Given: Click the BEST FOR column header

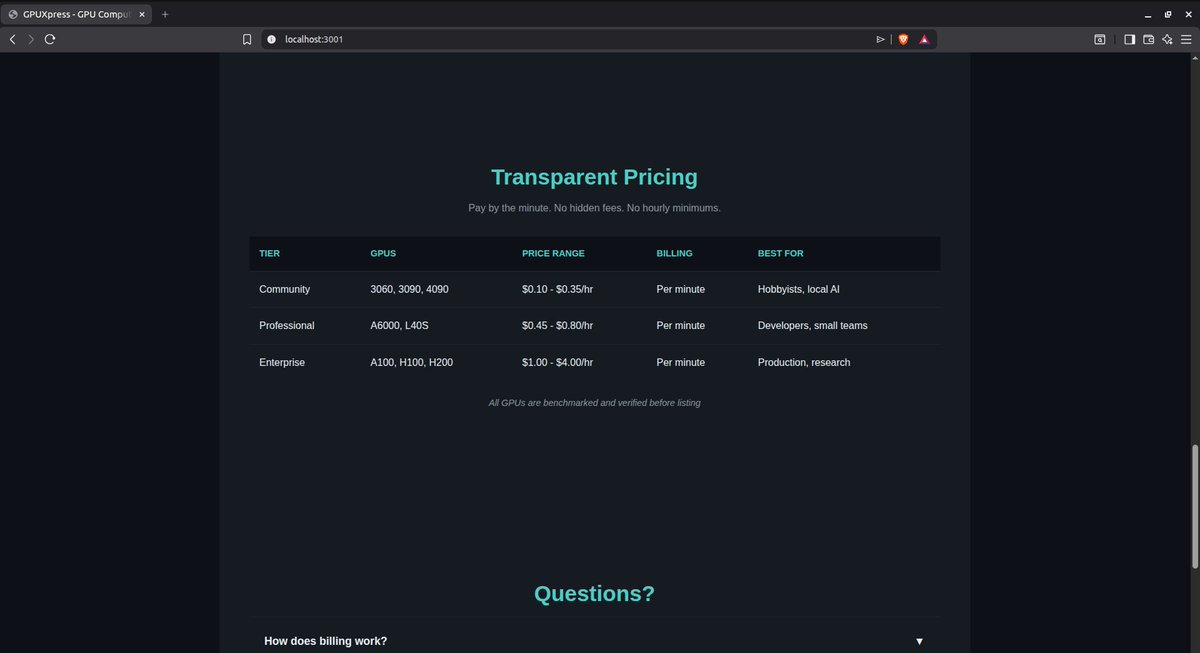Looking at the screenshot, I should [x=780, y=254].
